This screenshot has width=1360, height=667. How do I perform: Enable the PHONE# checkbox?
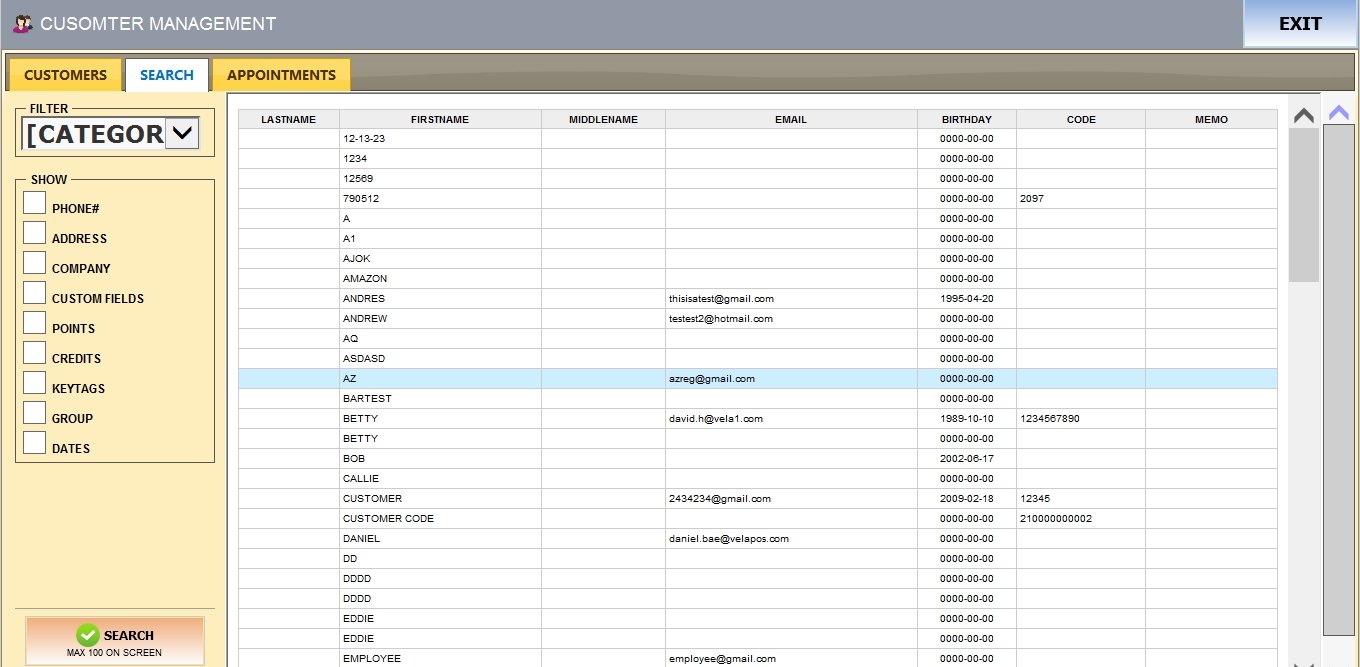click(x=35, y=203)
